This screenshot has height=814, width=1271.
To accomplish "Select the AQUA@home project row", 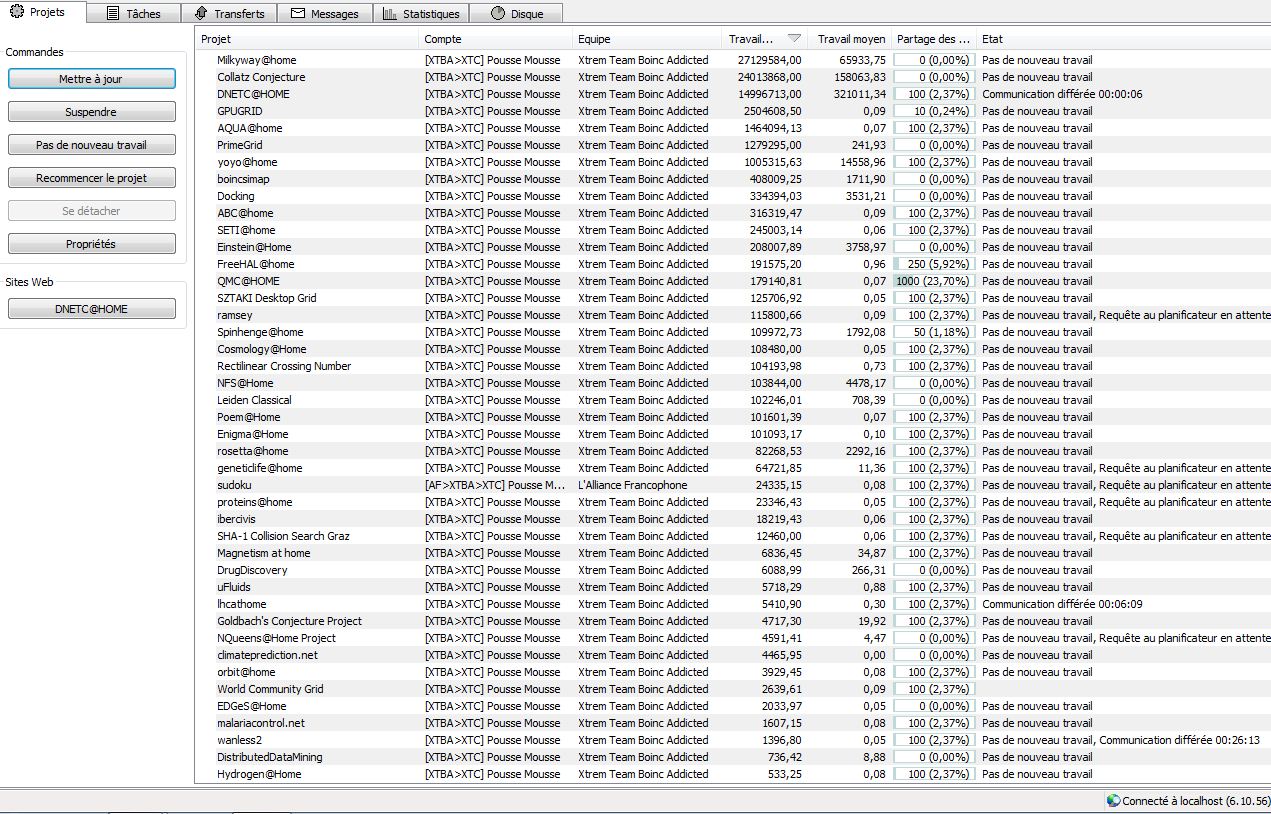I will (x=733, y=128).
